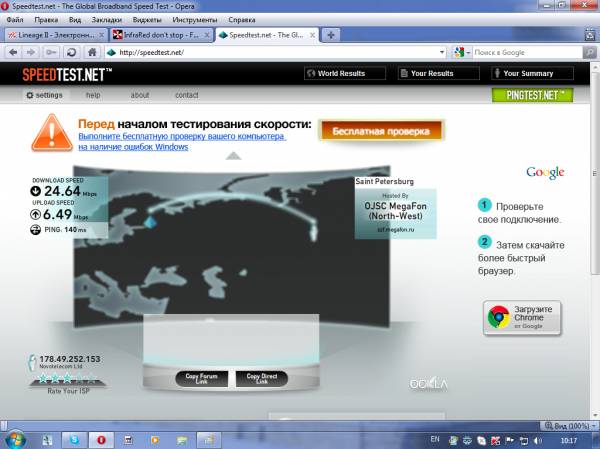This screenshot has width=600, height=449.
Task: Open Speedtest settings
Action: tap(44, 95)
